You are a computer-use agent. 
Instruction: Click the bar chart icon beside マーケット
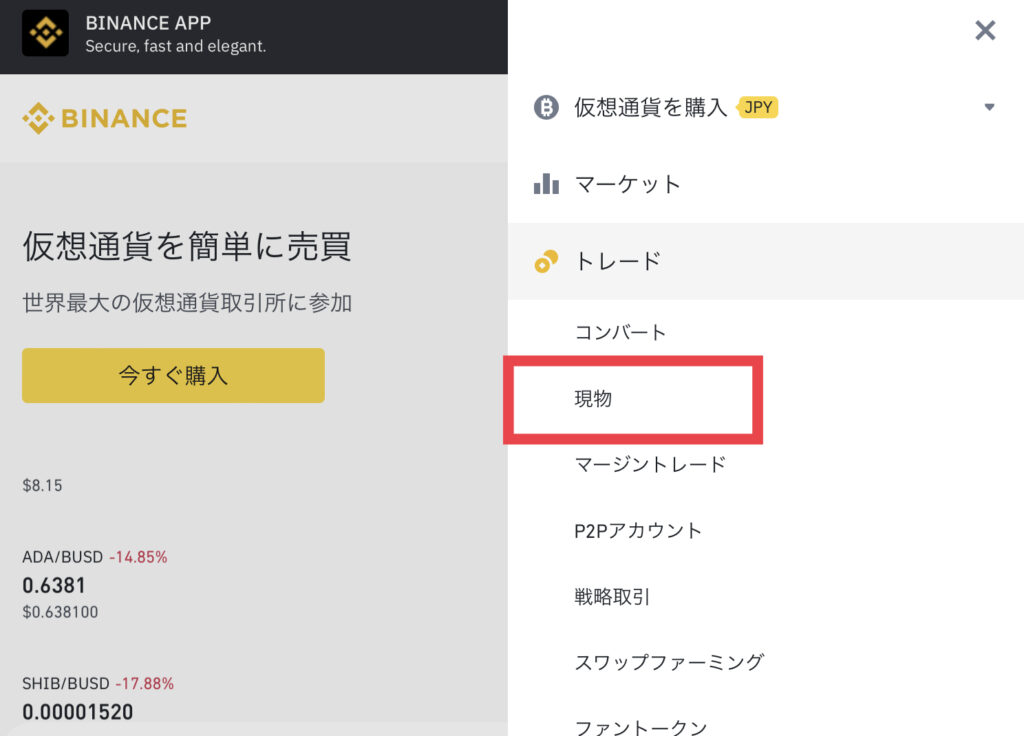point(546,184)
